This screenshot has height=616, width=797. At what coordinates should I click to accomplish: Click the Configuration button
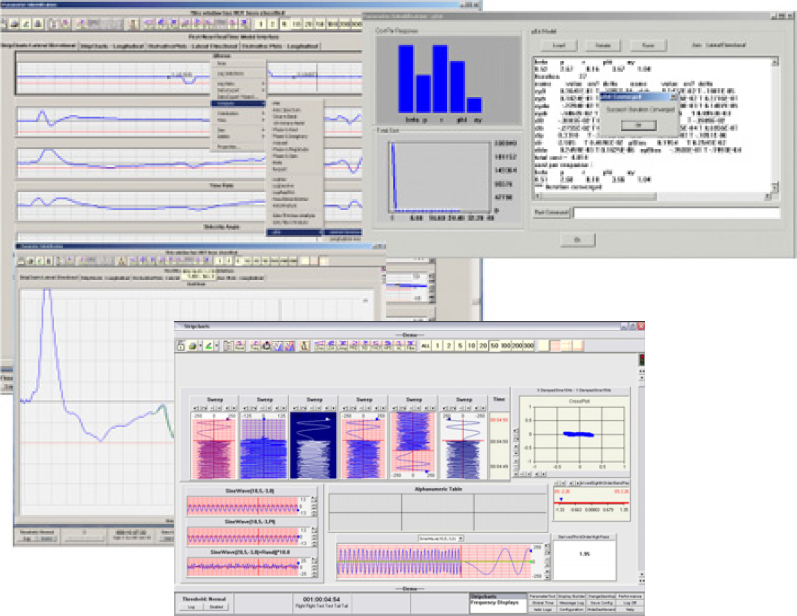[572, 609]
